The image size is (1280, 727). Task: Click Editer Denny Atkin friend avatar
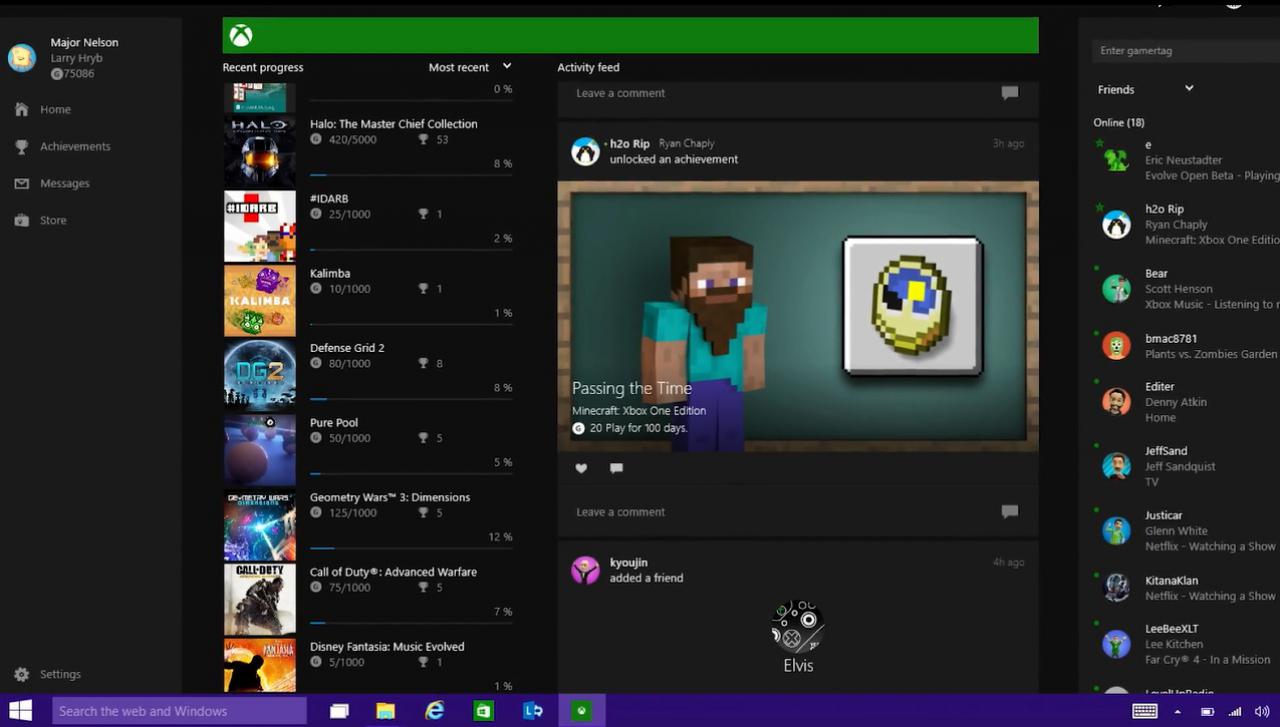coord(1116,402)
